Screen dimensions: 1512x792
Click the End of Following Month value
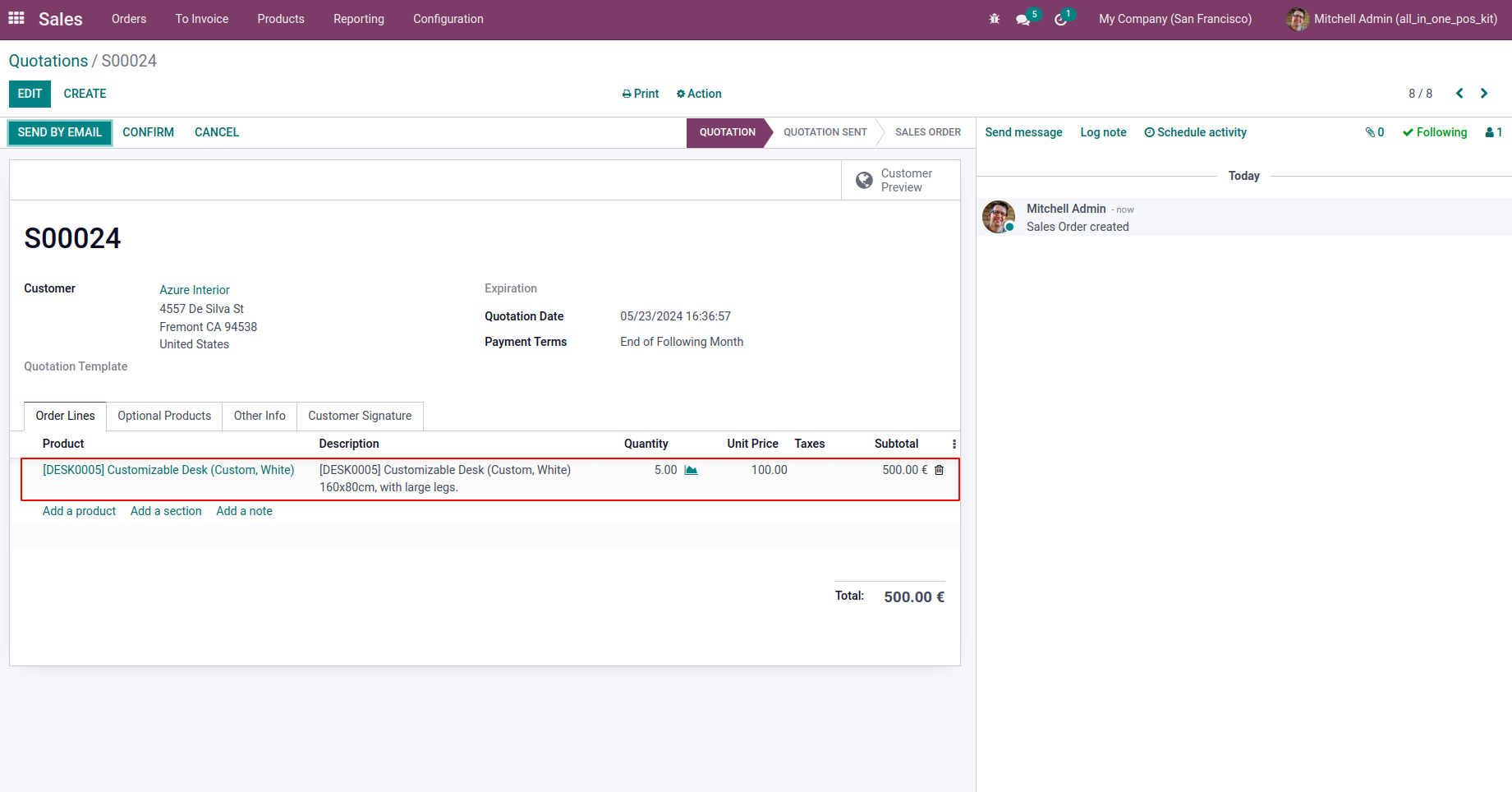coord(682,342)
